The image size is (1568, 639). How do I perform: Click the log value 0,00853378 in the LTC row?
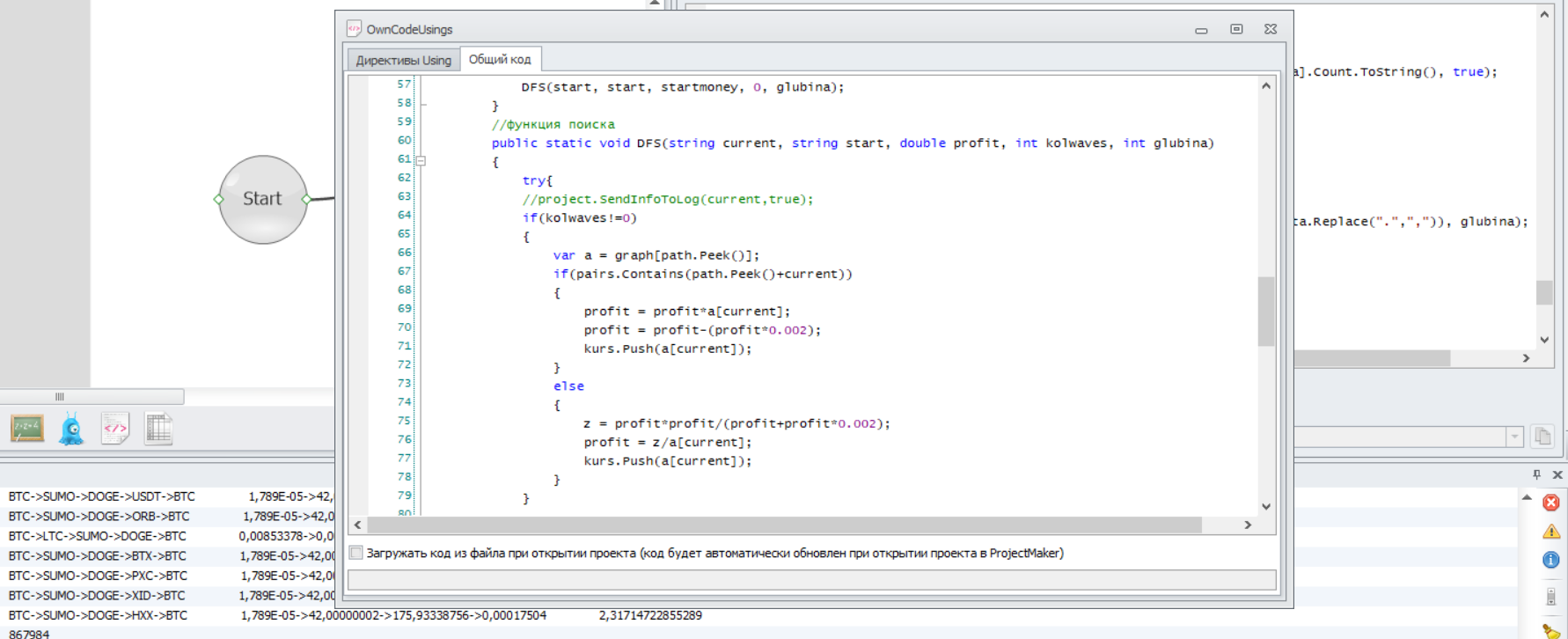(272, 536)
